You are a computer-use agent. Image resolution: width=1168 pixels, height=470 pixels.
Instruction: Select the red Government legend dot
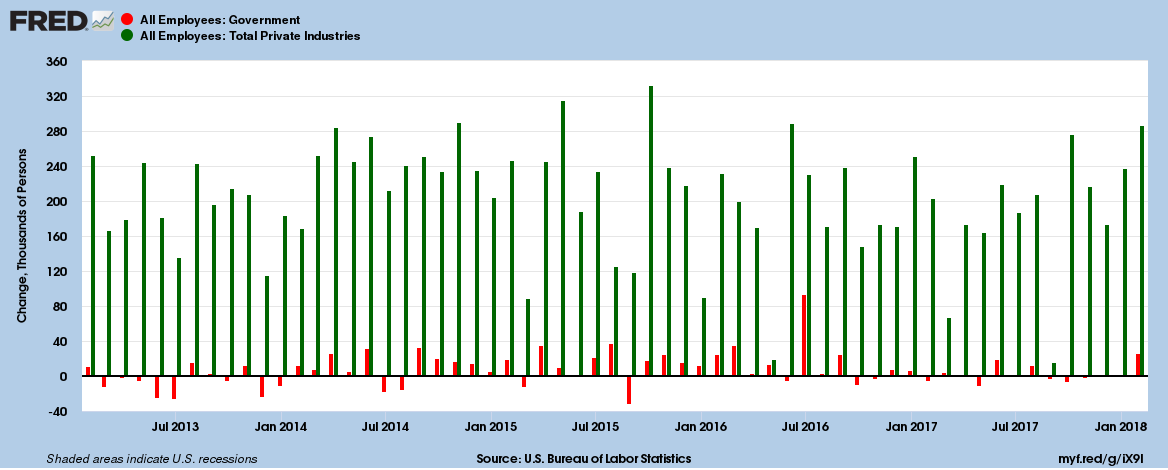coord(126,20)
